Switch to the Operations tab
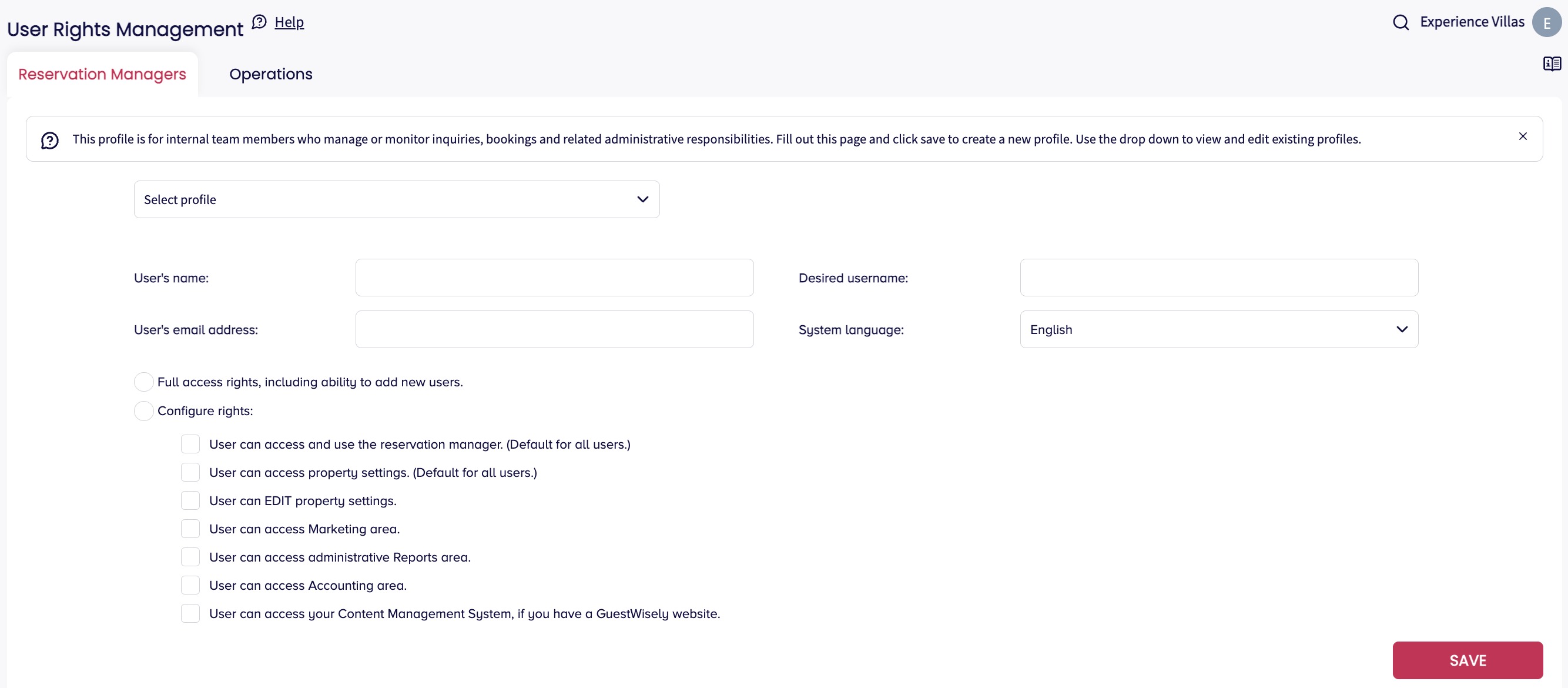 coord(270,74)
